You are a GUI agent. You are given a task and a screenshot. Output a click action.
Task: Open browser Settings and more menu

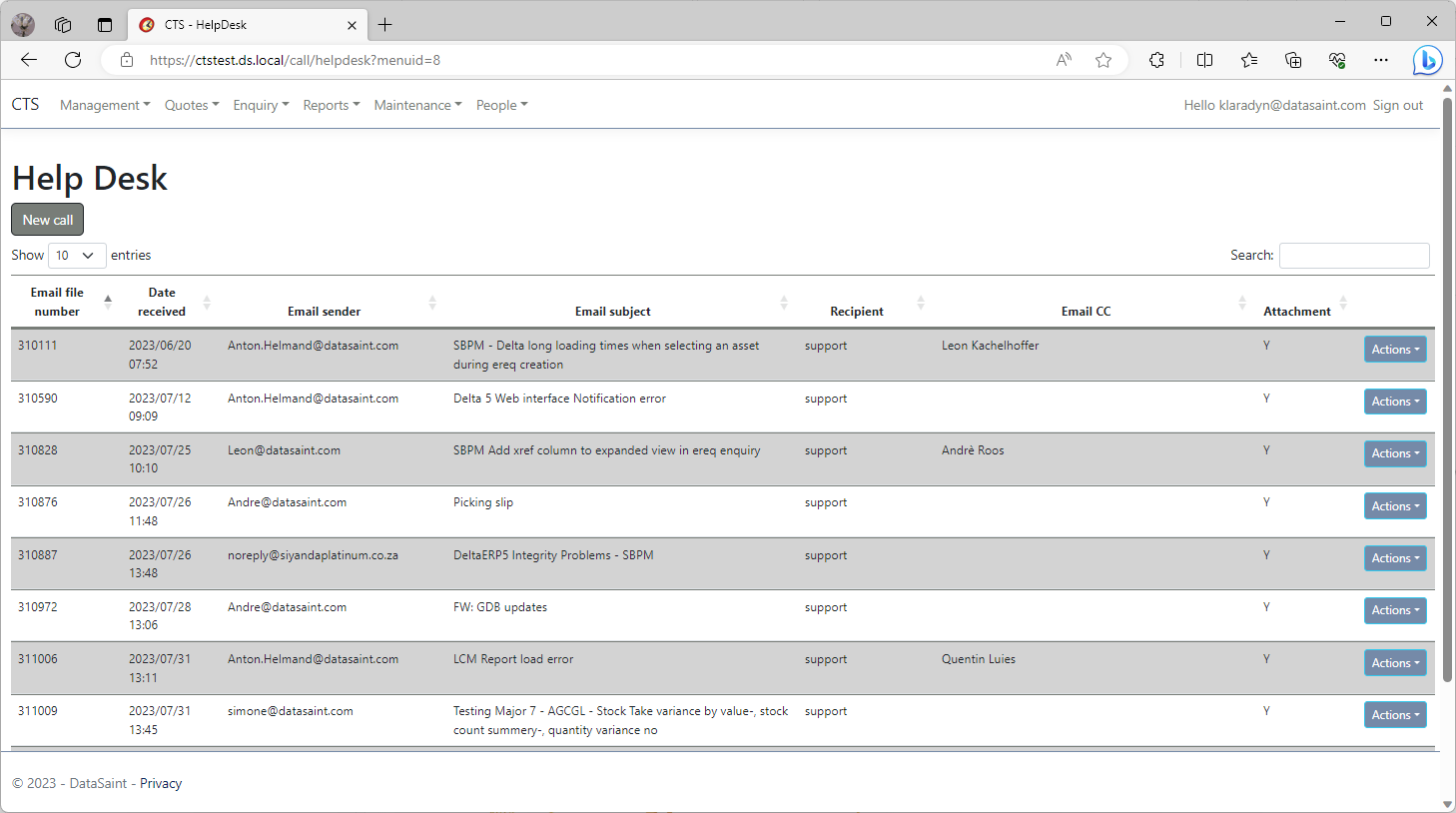pos(1381,60)
